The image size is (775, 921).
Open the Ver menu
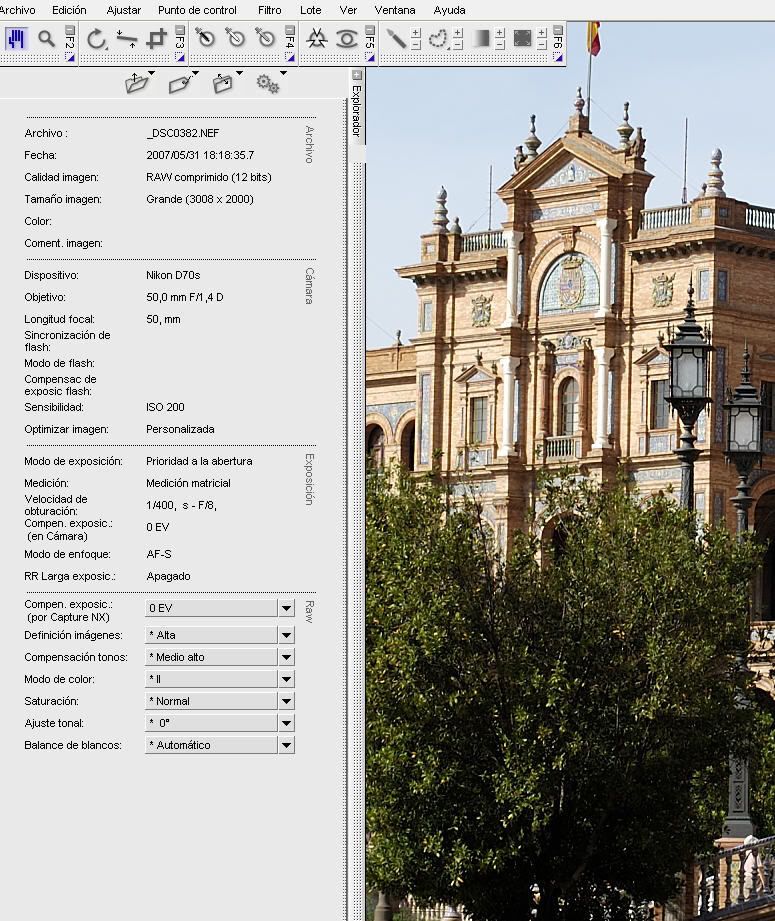point(348,10)
